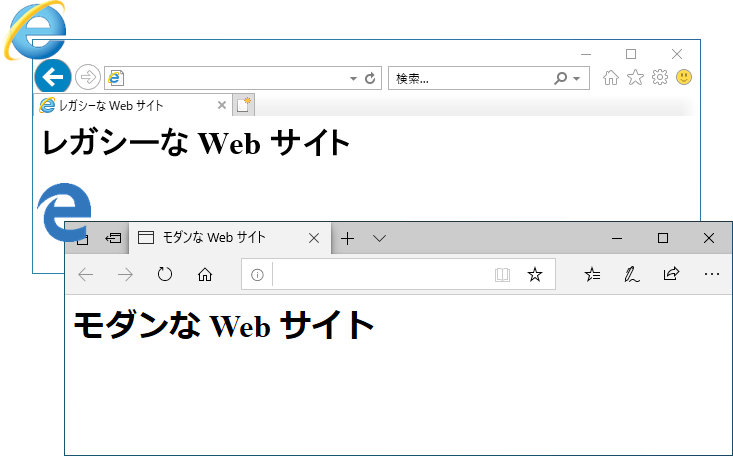
Task: Maximize the Edge window
Action: (x=662, y=238)
